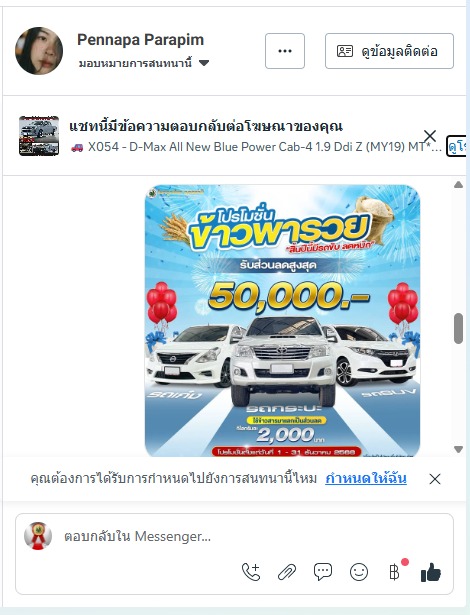The height and width of the screenshot is (615, 470).
Task: Send a thumbs-up like
Action: click(x=430, y=572)
